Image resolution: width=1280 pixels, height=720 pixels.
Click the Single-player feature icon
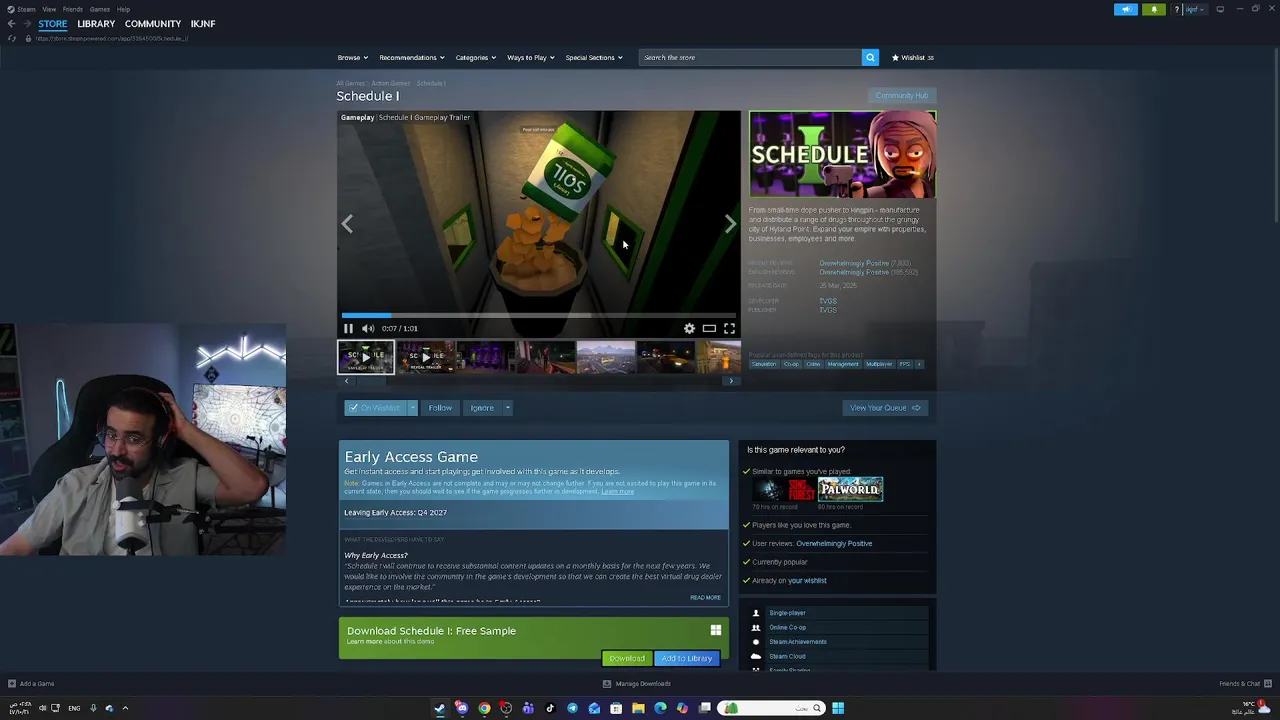(x=755, y=613)
